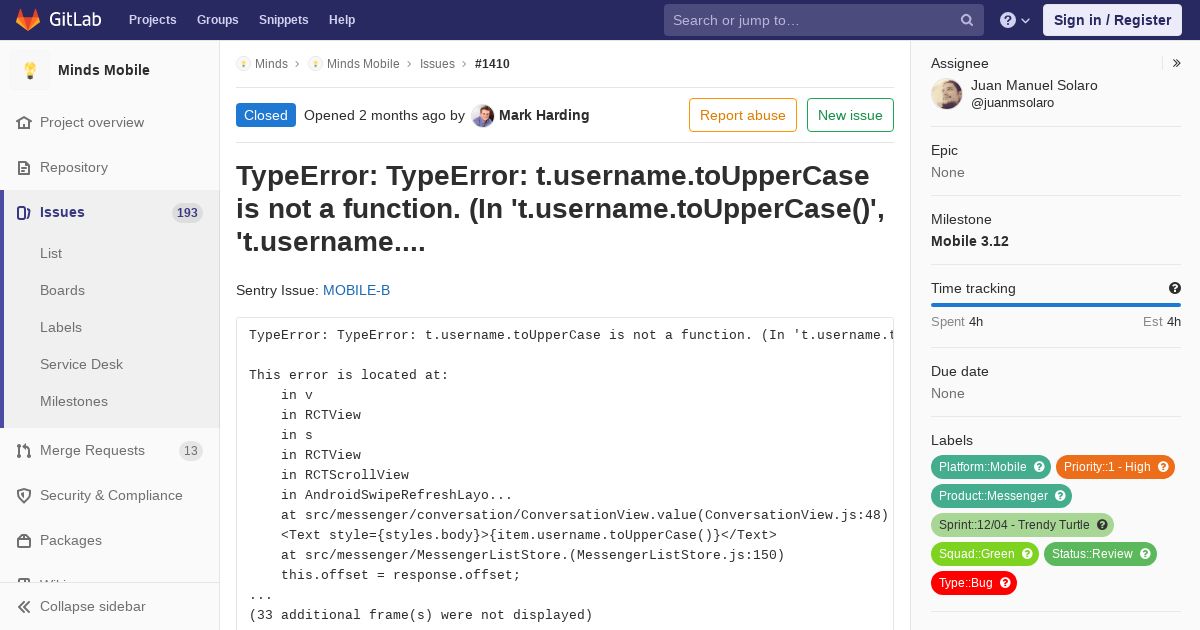Click the Minds breadcrumb lightbulb icon

(x=243, y=63)
